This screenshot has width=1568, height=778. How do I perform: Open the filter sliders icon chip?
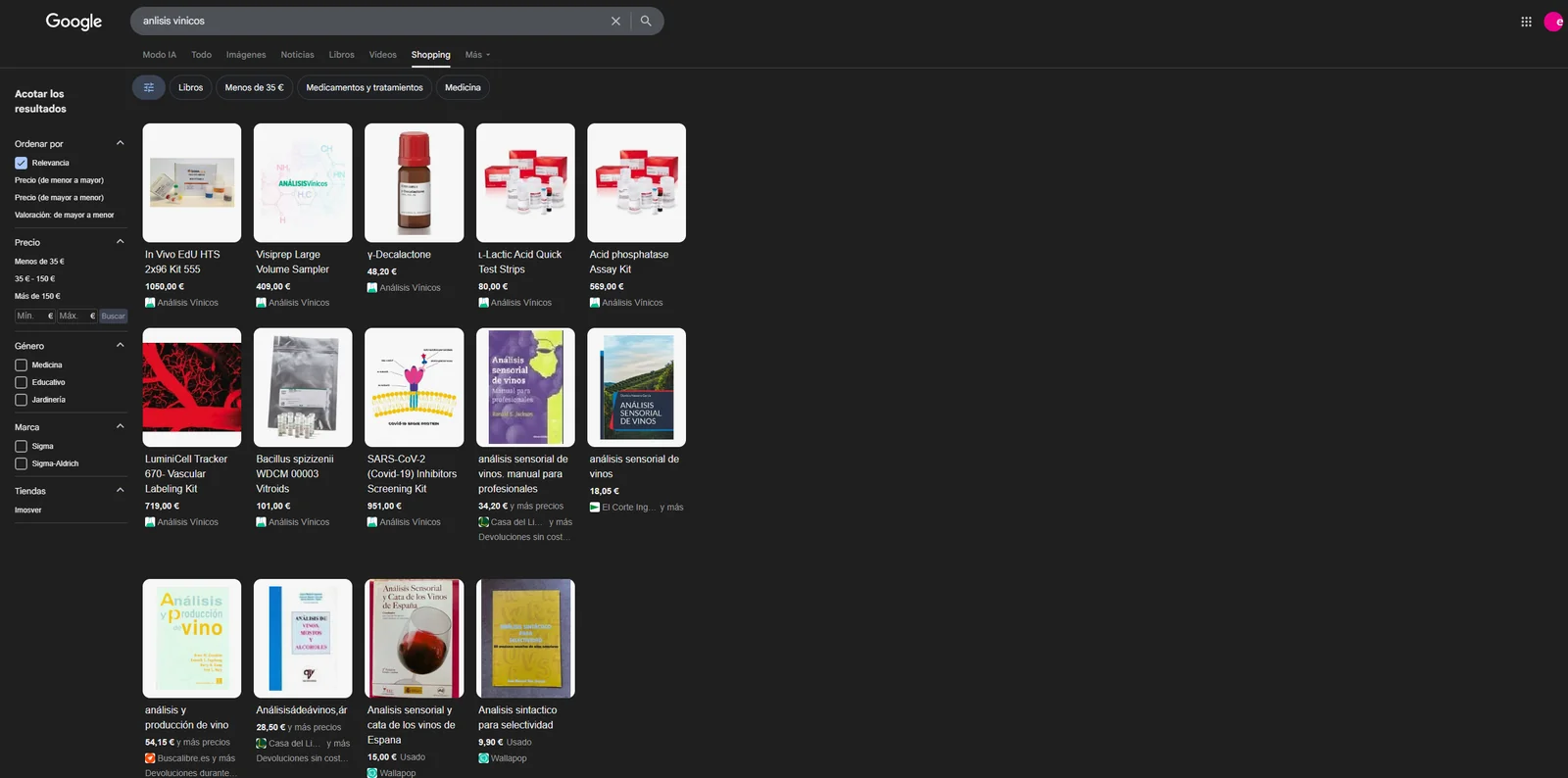pyautogui.click(x=149, y=87)
